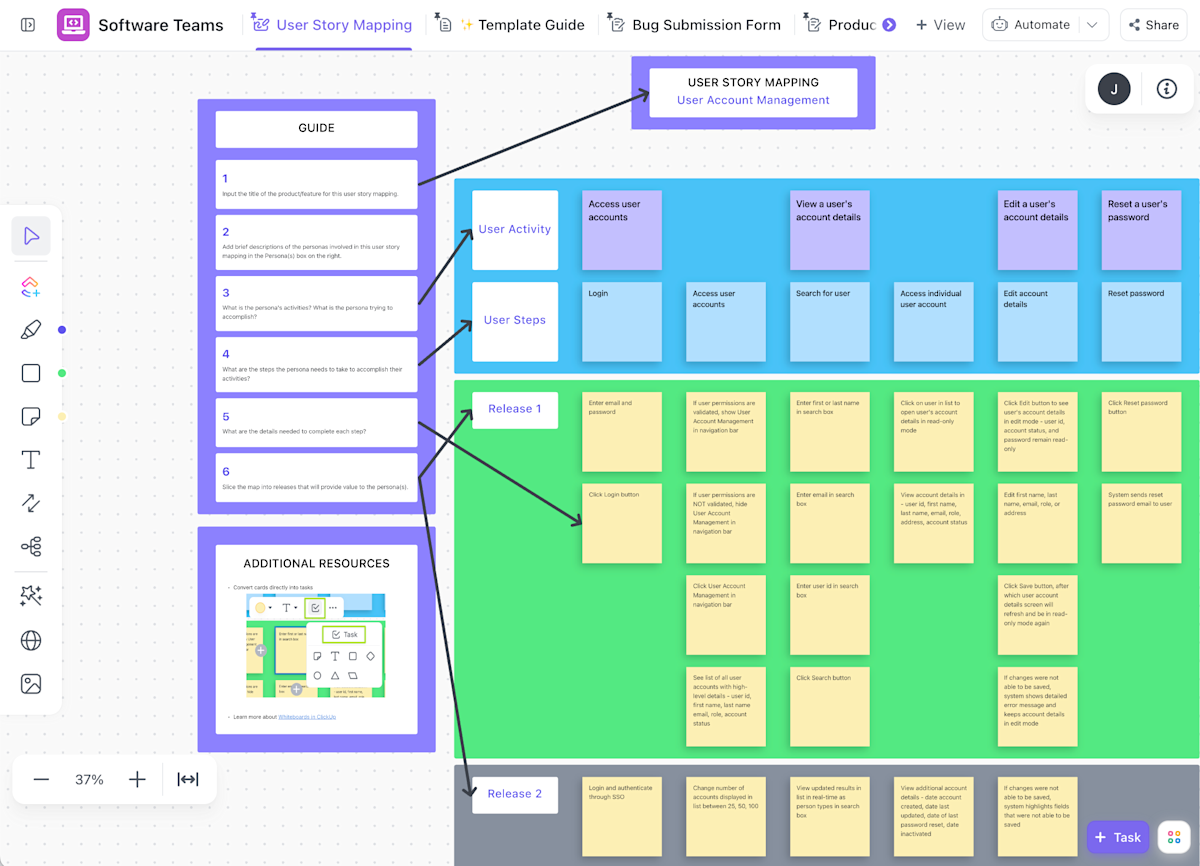Select the Marker drawing tool
1200x866 pixels.
[x=31, y=330]
